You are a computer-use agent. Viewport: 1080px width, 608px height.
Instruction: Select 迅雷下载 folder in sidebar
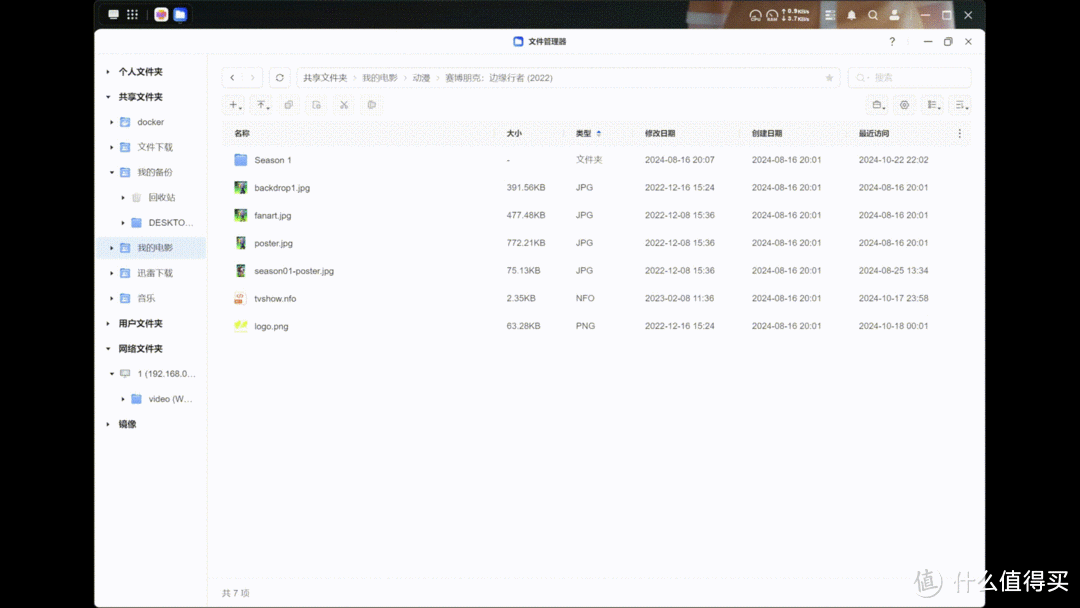click(155, 273)
